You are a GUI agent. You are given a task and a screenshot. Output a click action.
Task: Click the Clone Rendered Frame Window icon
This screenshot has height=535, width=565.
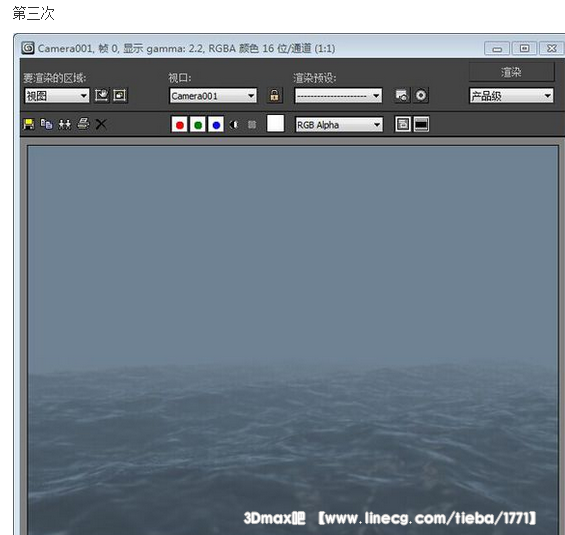[65, 125]
